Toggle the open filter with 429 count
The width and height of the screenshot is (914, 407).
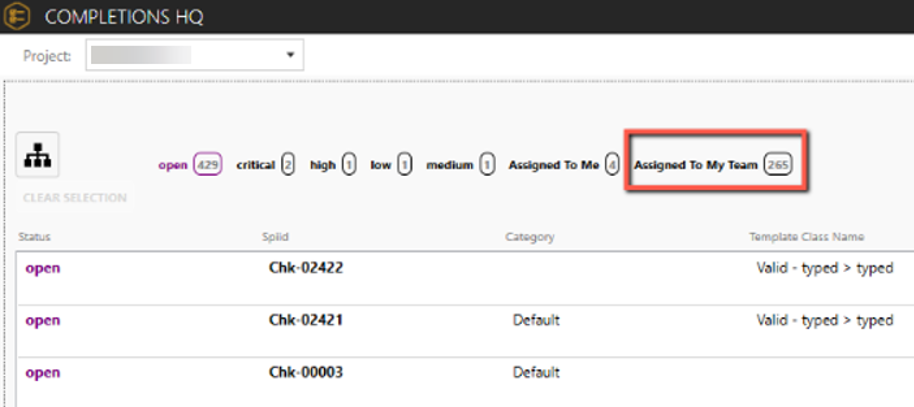[189, 165]
